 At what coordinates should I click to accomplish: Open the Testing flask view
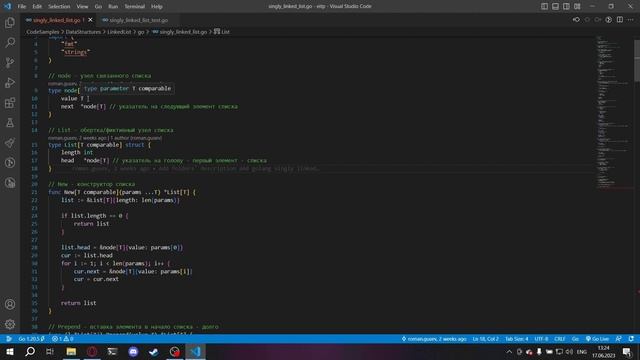pos(10,122)
